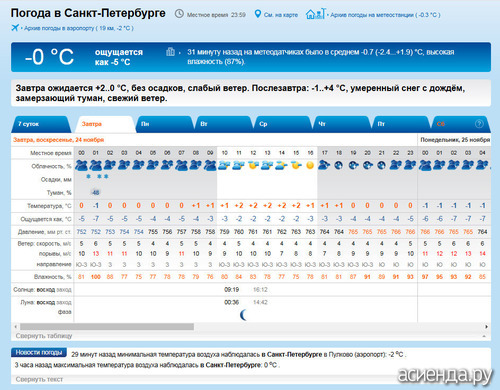Viewport: 500px width, 390px height.
Task: Click the crescent moon phase icon
Action: pos(244,314)
